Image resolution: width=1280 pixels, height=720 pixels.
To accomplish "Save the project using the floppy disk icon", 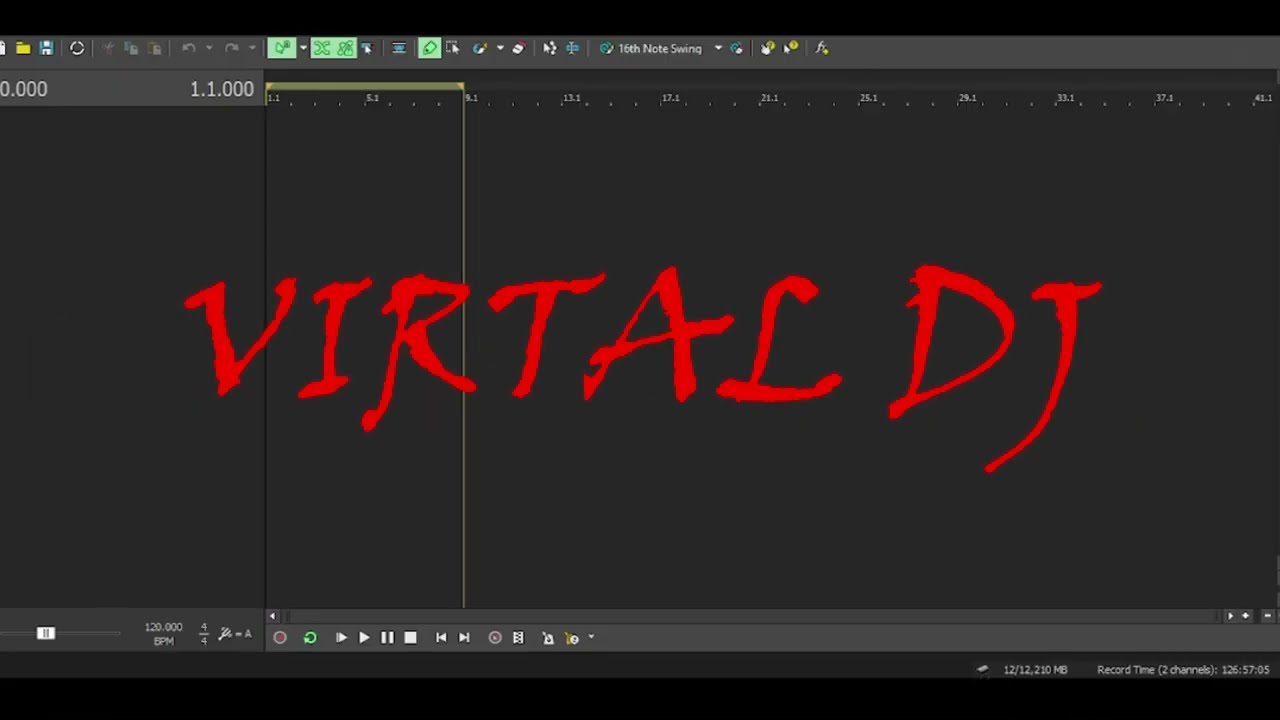I will point(46,48).
